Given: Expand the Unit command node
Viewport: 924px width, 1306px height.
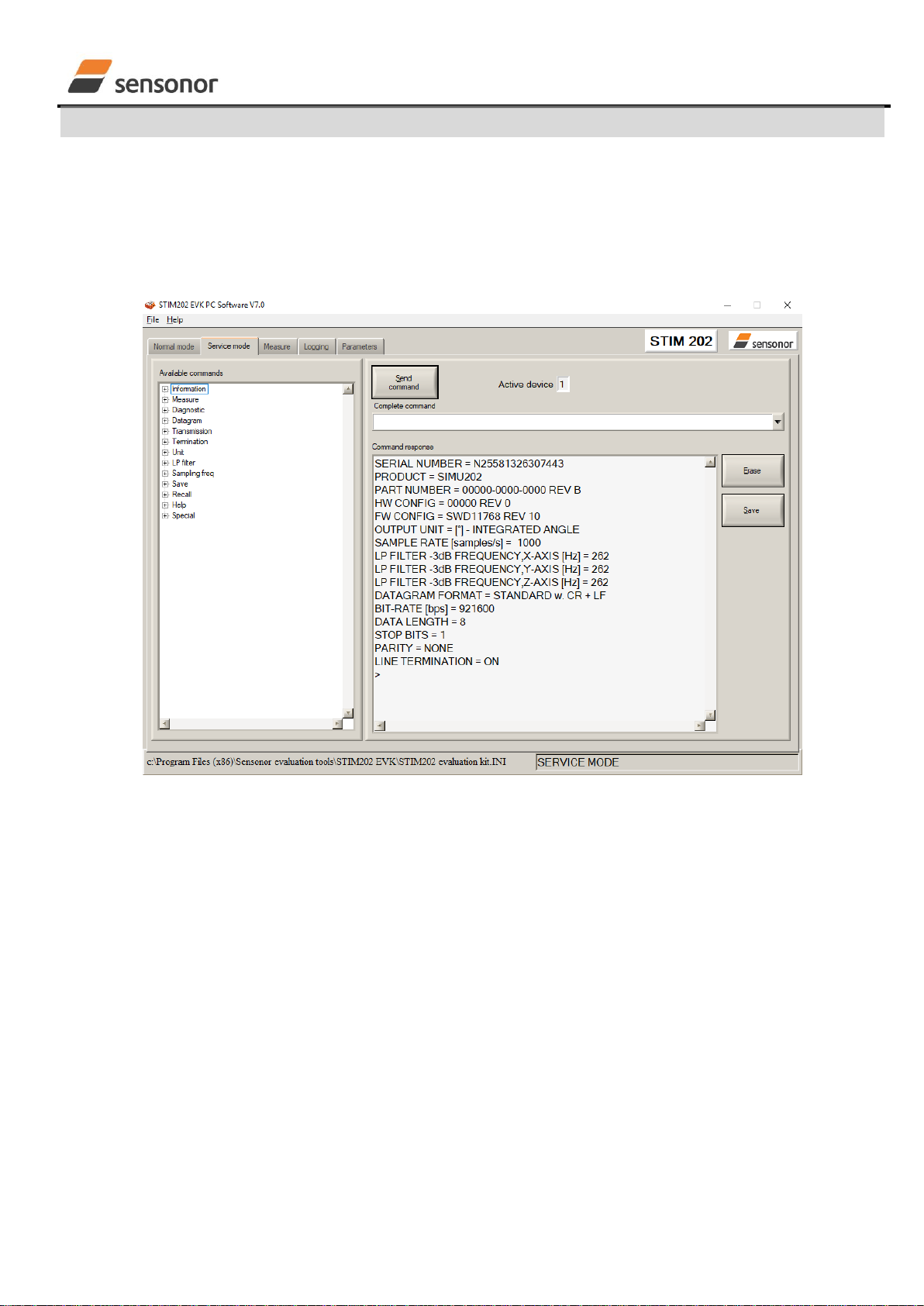Looking at the screenshot, I should [165, 453].
